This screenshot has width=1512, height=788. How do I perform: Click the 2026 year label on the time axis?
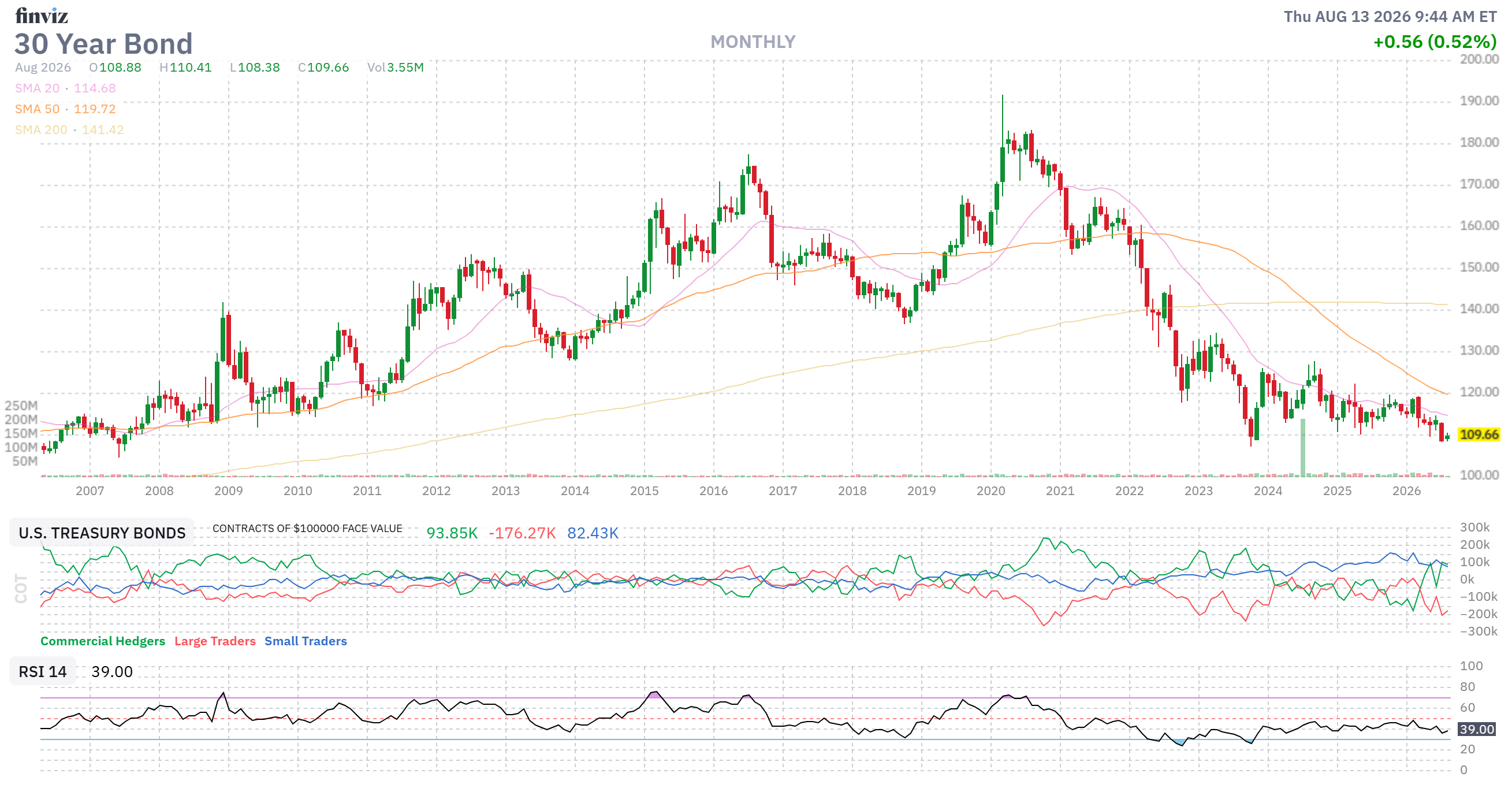click(x=1406, y=491)
